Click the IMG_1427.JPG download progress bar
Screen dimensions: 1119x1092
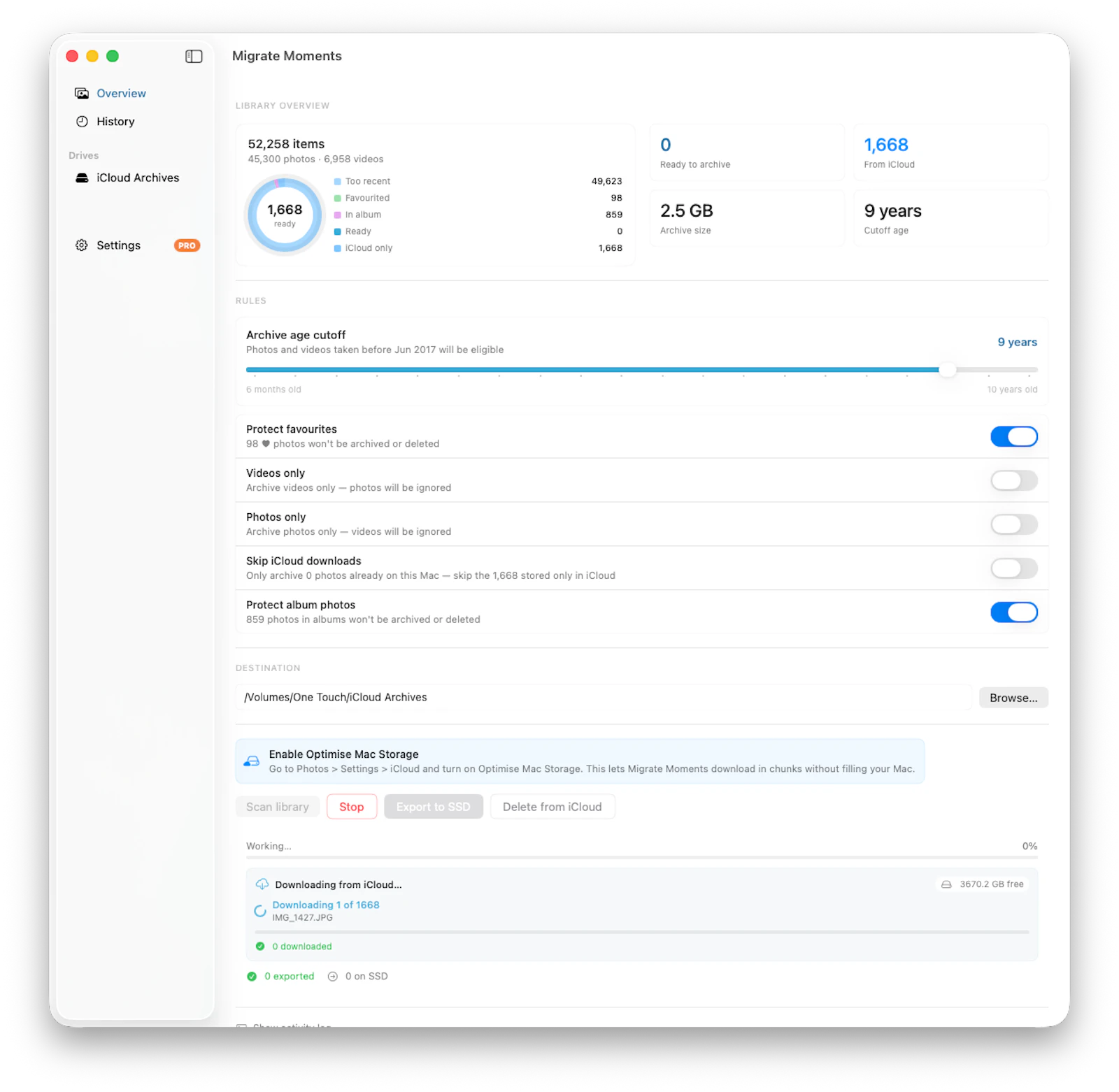tap(642, 933)
